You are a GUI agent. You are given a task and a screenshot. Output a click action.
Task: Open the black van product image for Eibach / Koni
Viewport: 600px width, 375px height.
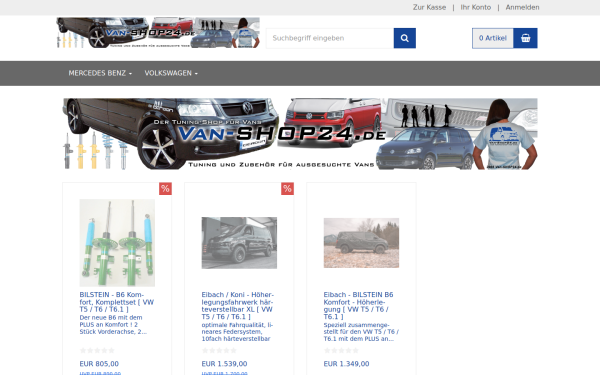point(239,243)
